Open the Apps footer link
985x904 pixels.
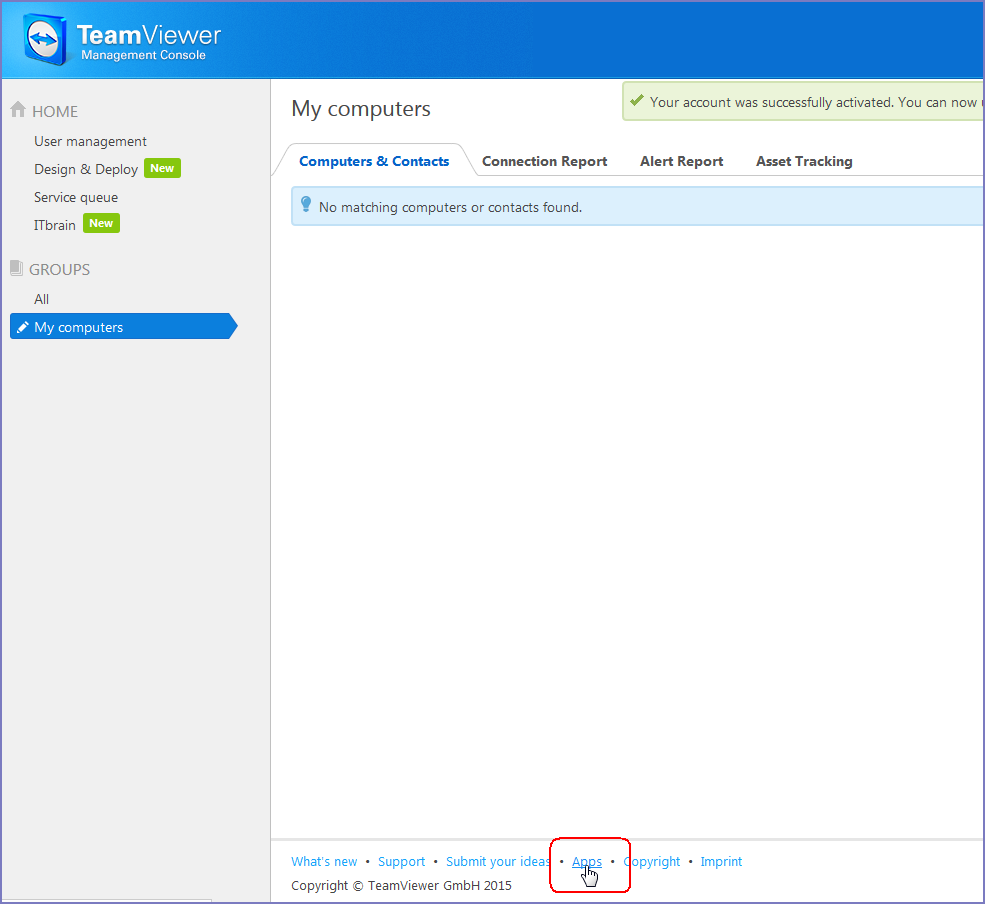click(587, 861)
